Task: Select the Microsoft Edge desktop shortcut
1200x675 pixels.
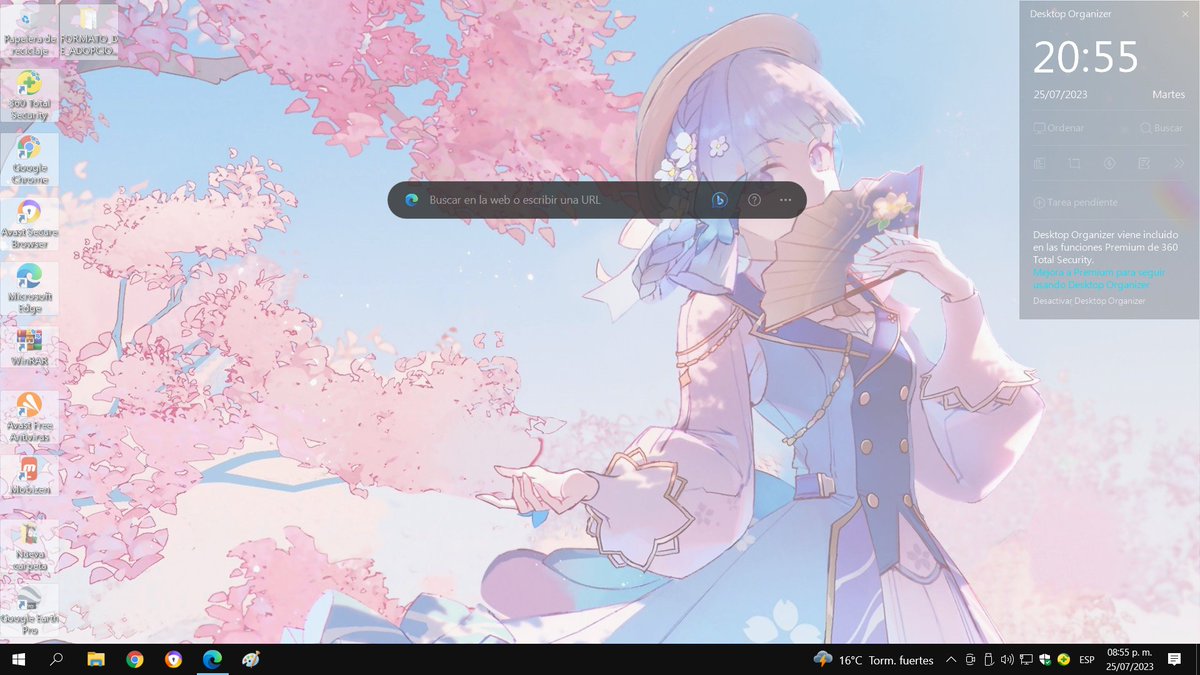Action: click(x=30, y=289)
